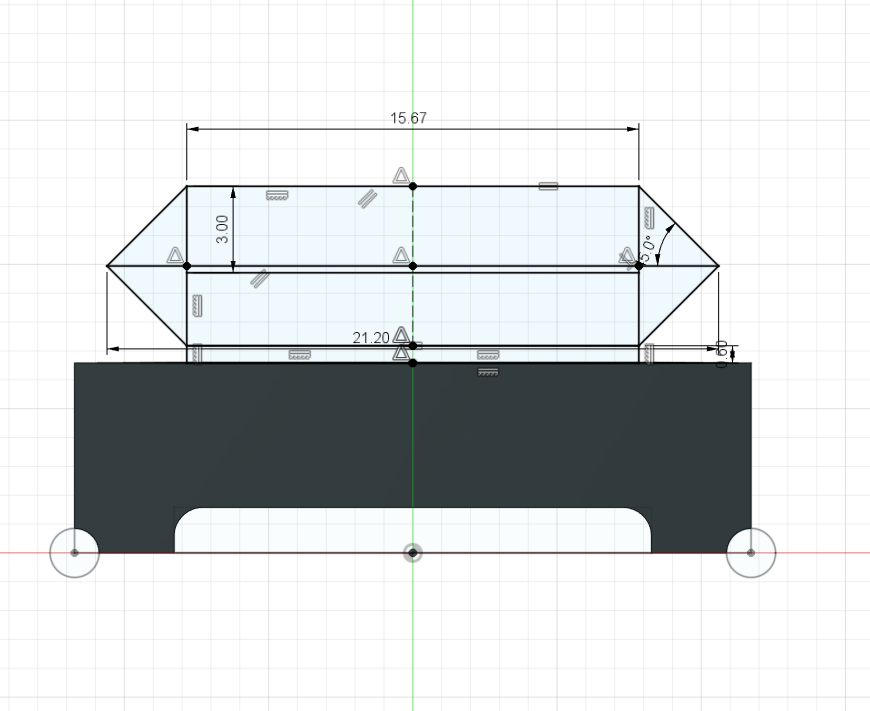Select the dark body's rounded bottom slot
This screenshot has width=870, height=711.
pos(413,530)
